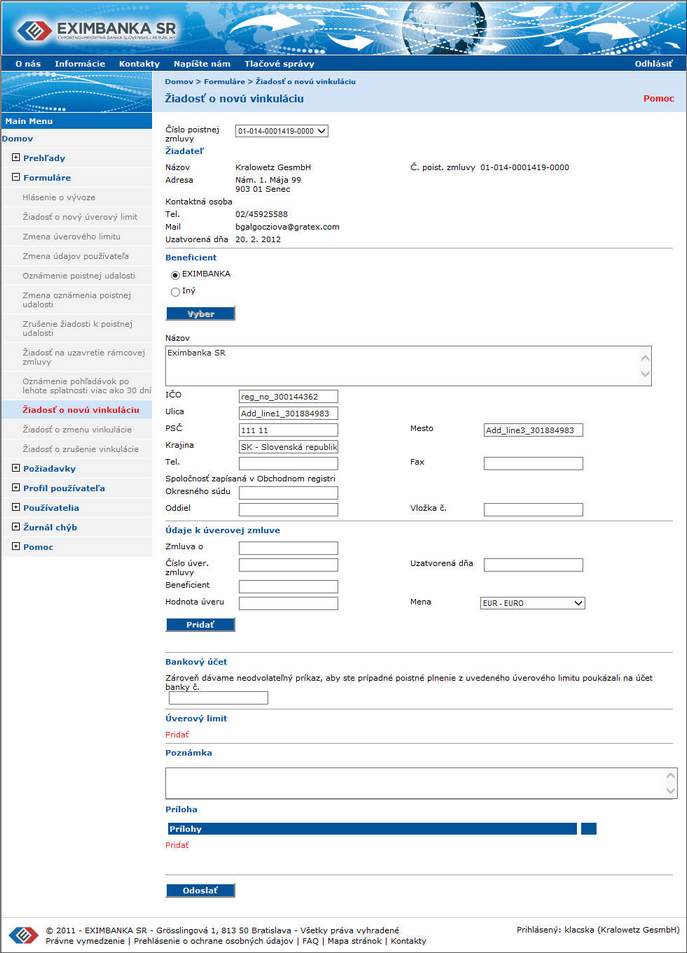Click the IČO input field
Viewport: 687px width, 953px height.
coord(288,397)
